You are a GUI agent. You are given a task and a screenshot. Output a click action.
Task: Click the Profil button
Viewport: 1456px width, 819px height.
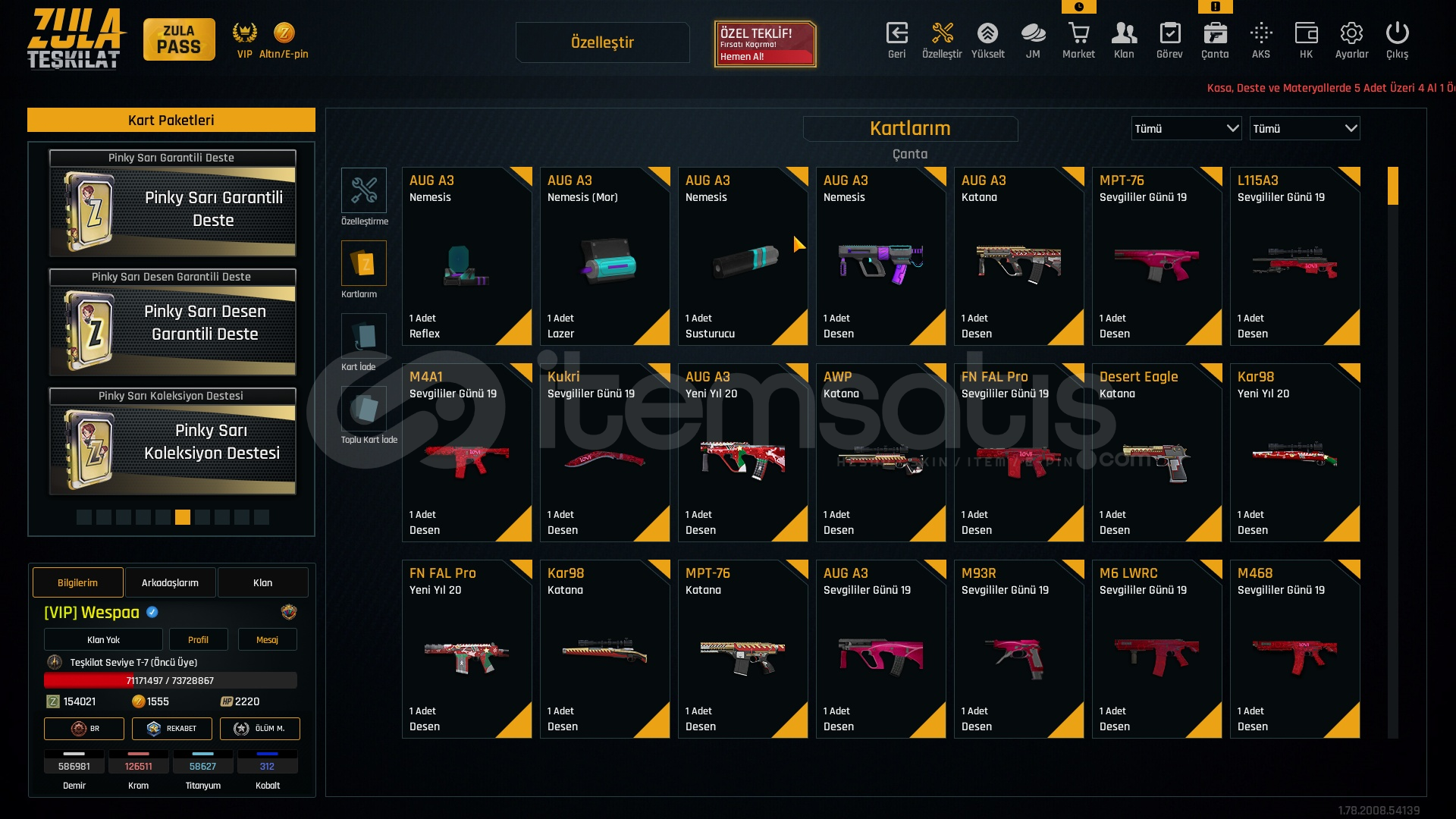point(198,639)
